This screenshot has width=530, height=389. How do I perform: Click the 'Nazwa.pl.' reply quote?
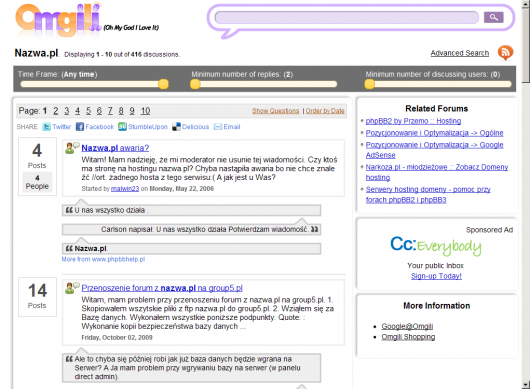pos(191,248)
